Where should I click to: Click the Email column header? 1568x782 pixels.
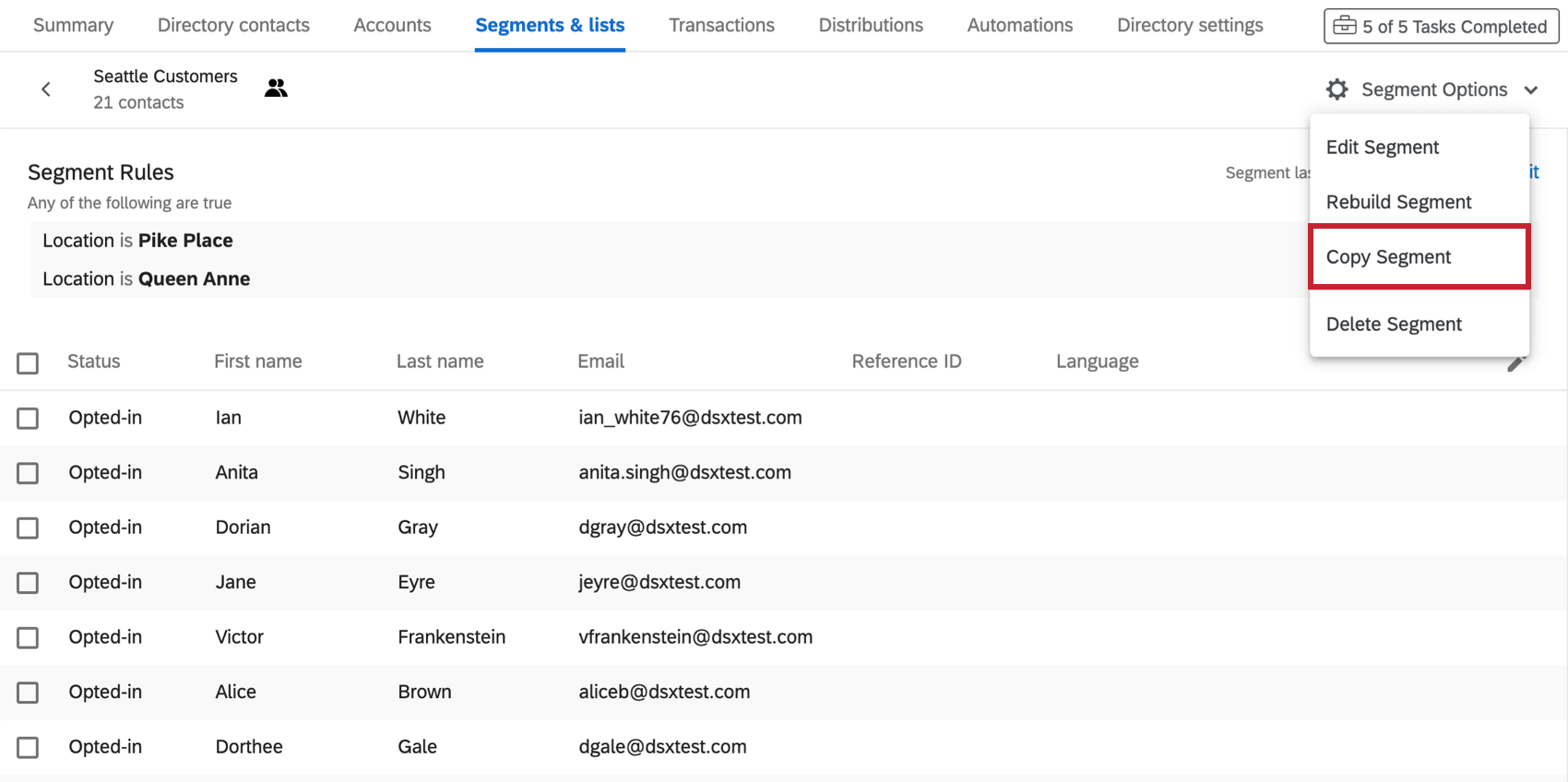point(601,361)
